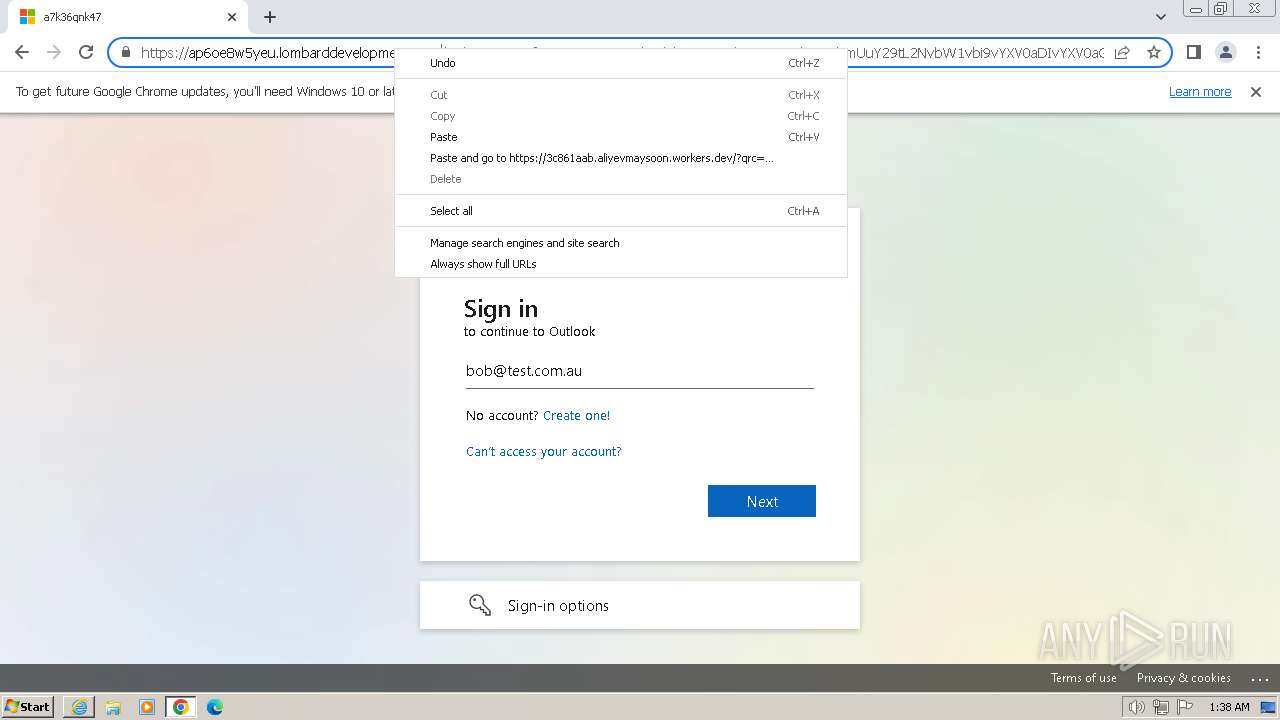Bookmark this tab with the star icon
Viewport: 1280px width, 720px height.
coord(1154,52)
